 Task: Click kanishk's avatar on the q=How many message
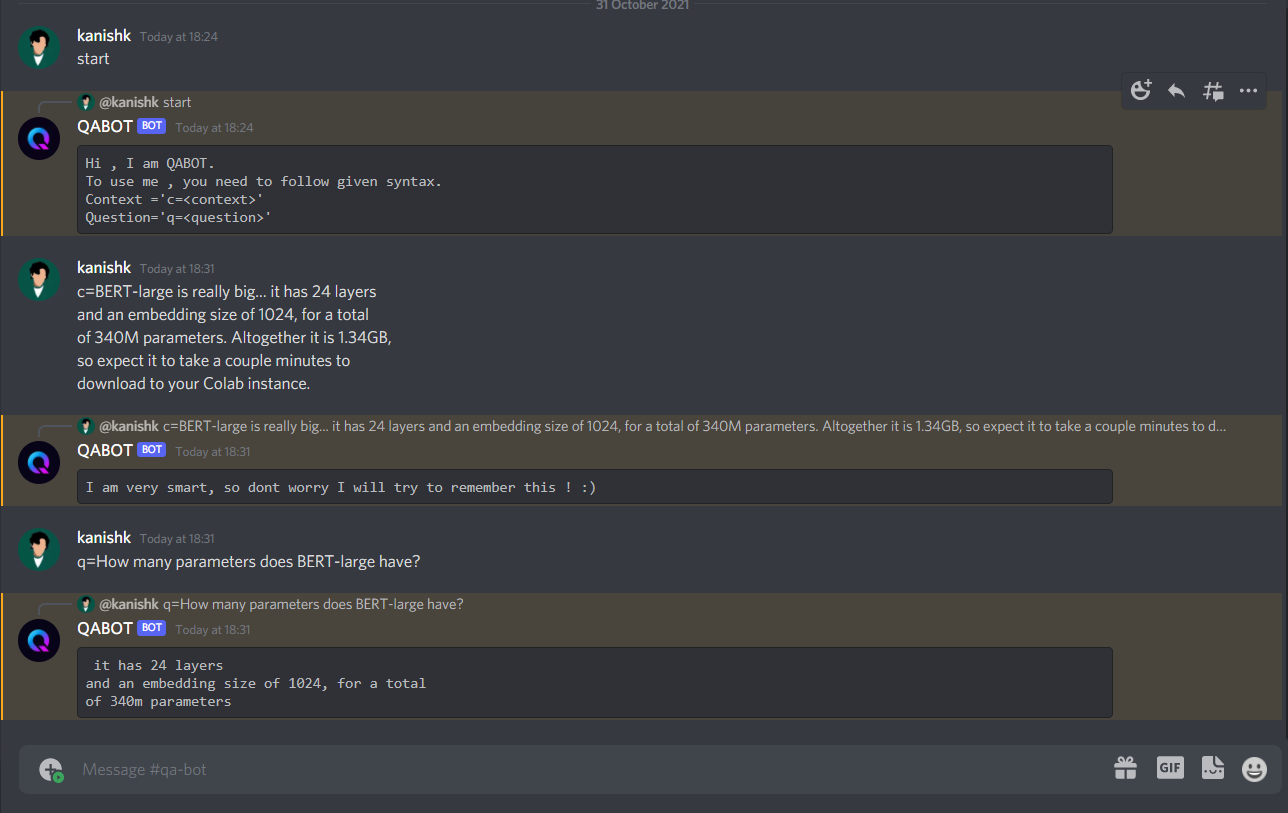pos(39,550)
